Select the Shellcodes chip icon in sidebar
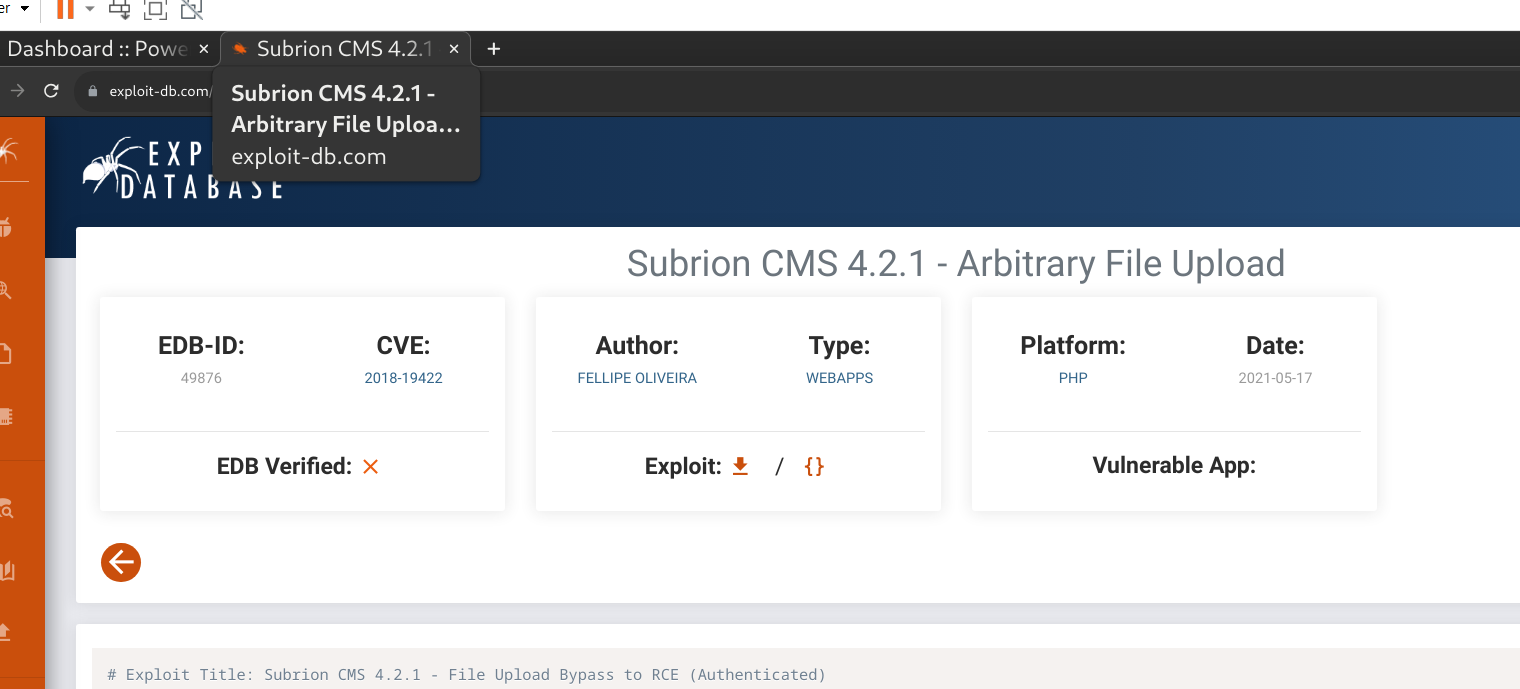The height and width of the screenshot is (689, 1520). 6,416
